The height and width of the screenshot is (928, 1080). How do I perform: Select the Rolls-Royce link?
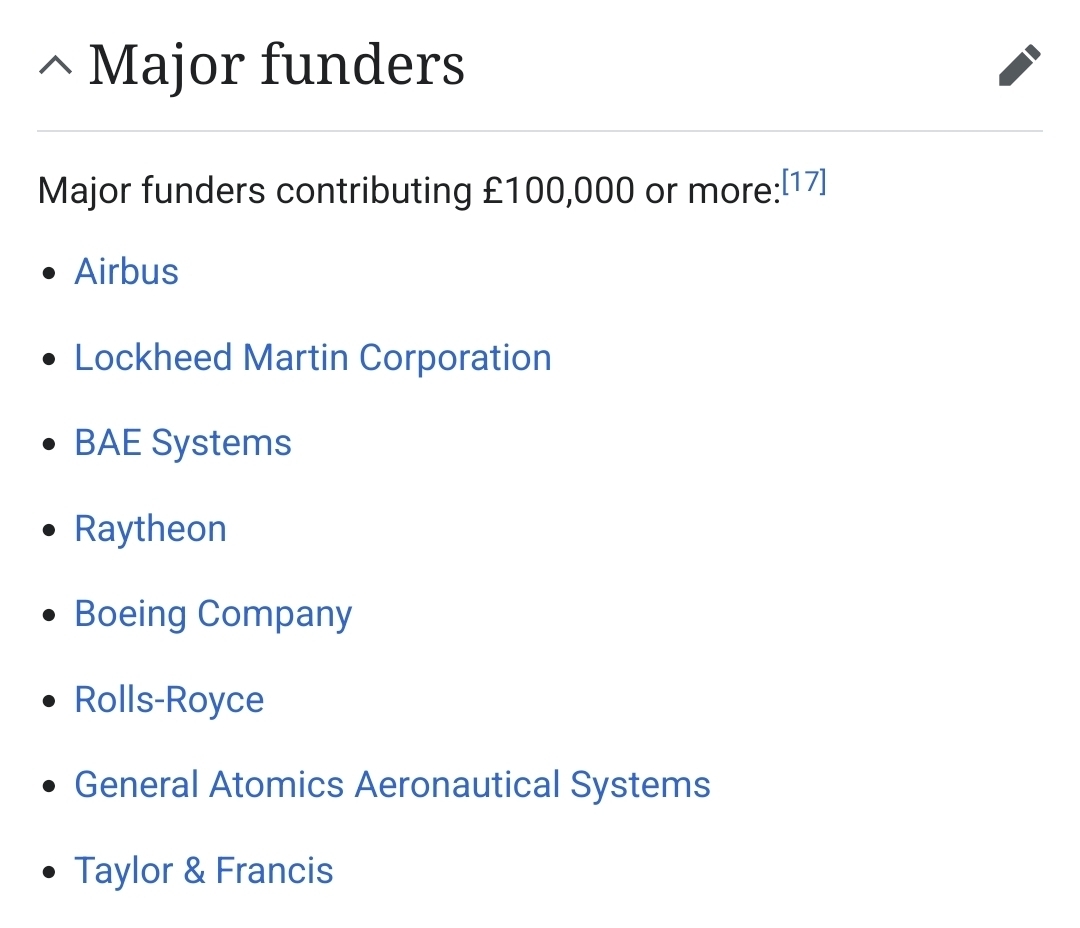[x=169, y=700]
